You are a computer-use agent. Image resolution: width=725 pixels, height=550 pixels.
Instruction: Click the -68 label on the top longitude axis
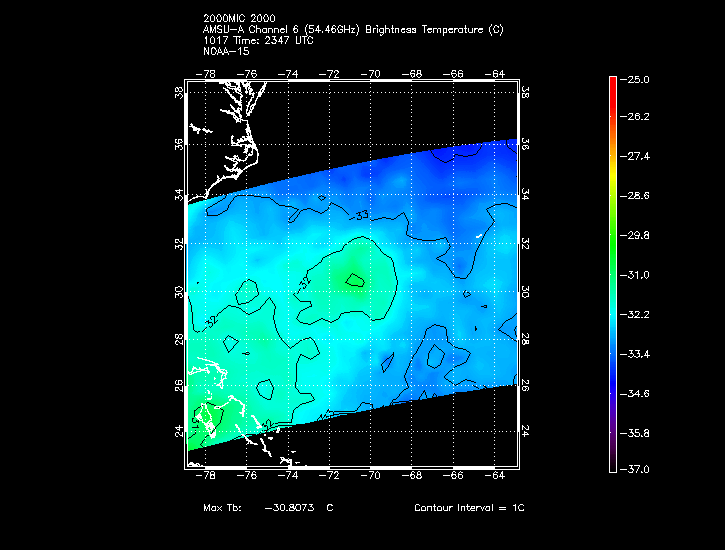tap(412, 74)
